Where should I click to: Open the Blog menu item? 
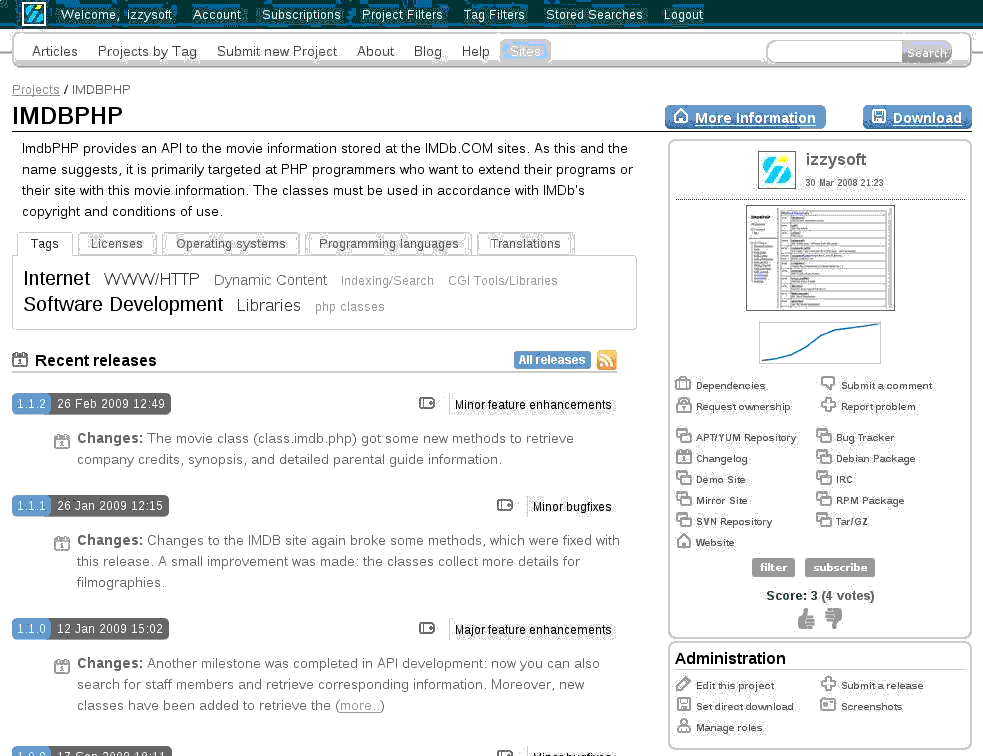click(x=428, y=51)
